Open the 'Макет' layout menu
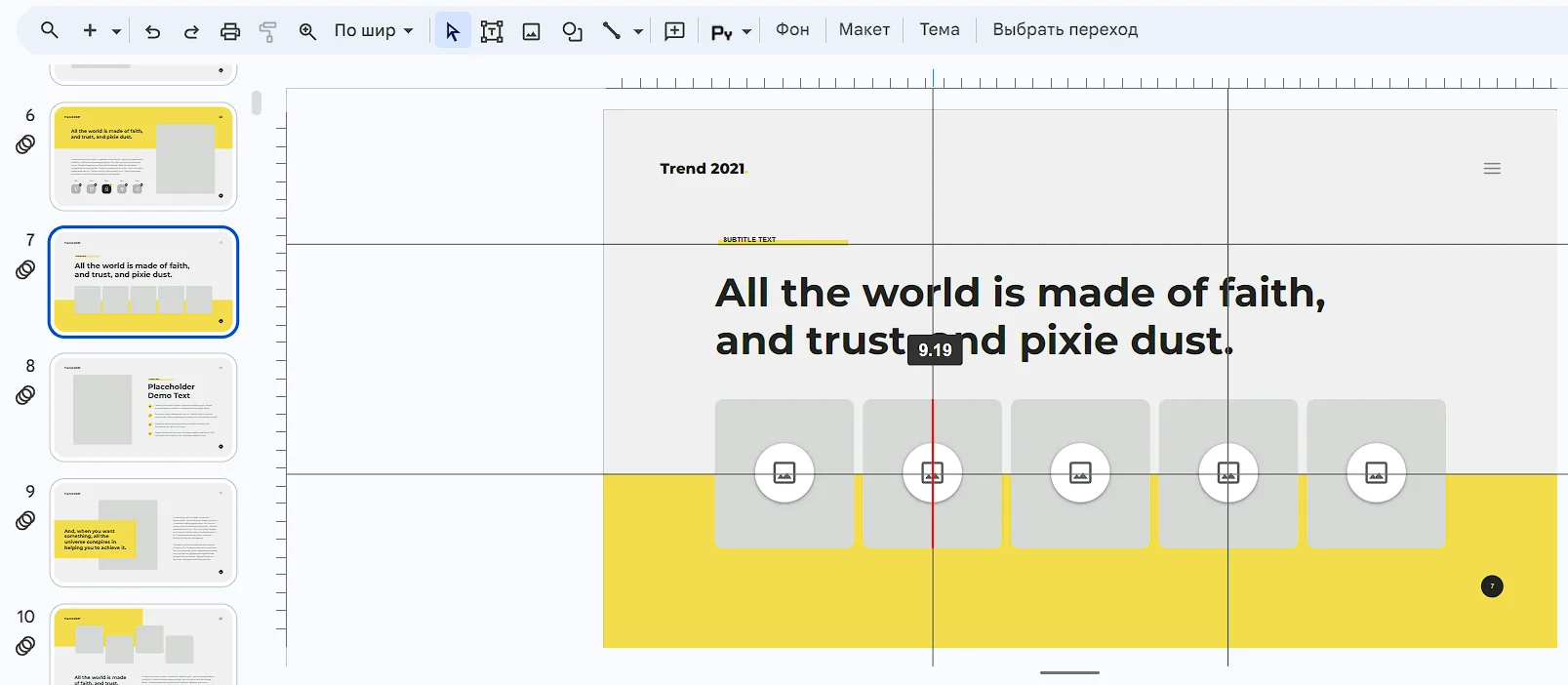The image size is (1568, 685). pos(864,29)
